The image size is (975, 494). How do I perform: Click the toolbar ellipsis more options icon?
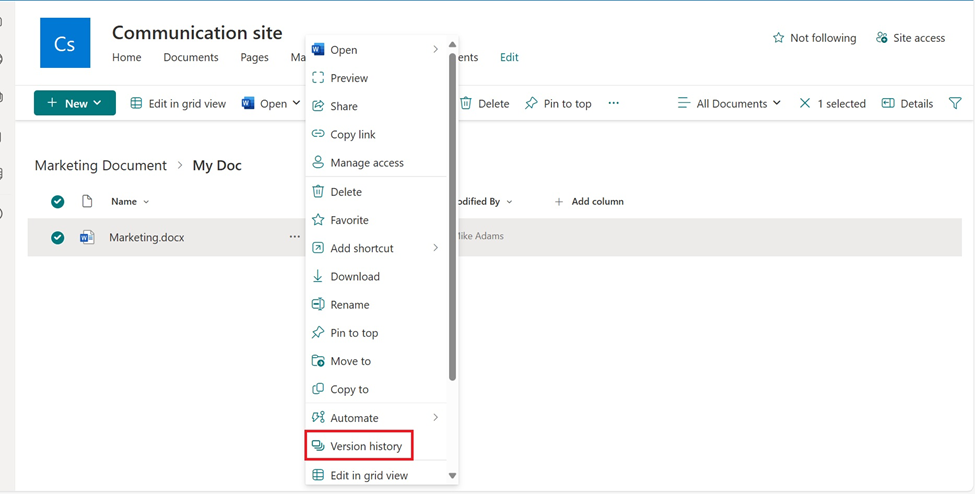click(x=614, y=103)
